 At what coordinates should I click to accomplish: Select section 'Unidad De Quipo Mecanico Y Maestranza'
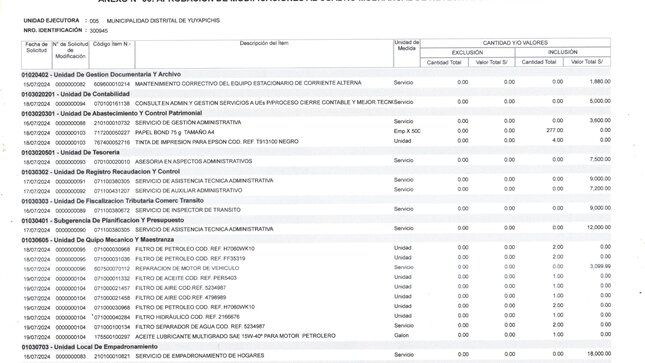coord(98,240)
